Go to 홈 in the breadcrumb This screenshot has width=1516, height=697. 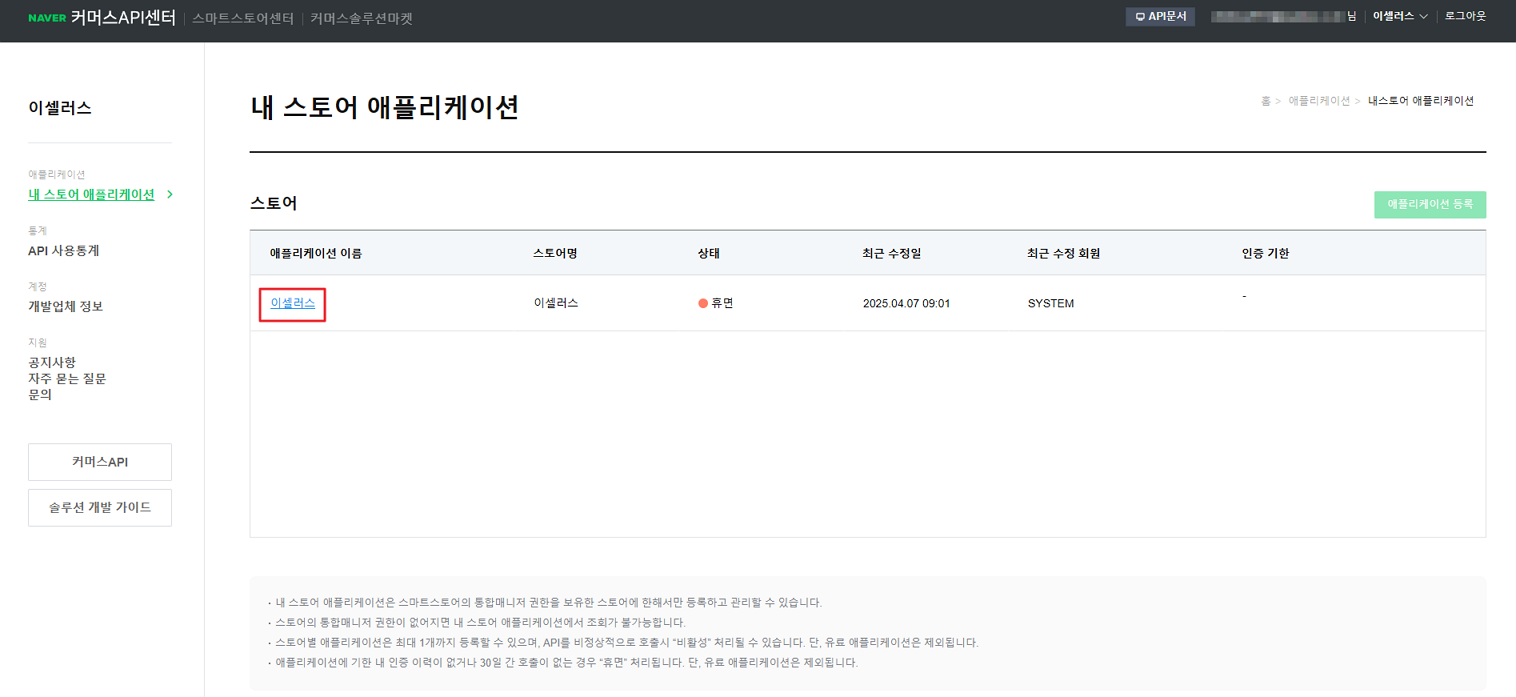1266,101
